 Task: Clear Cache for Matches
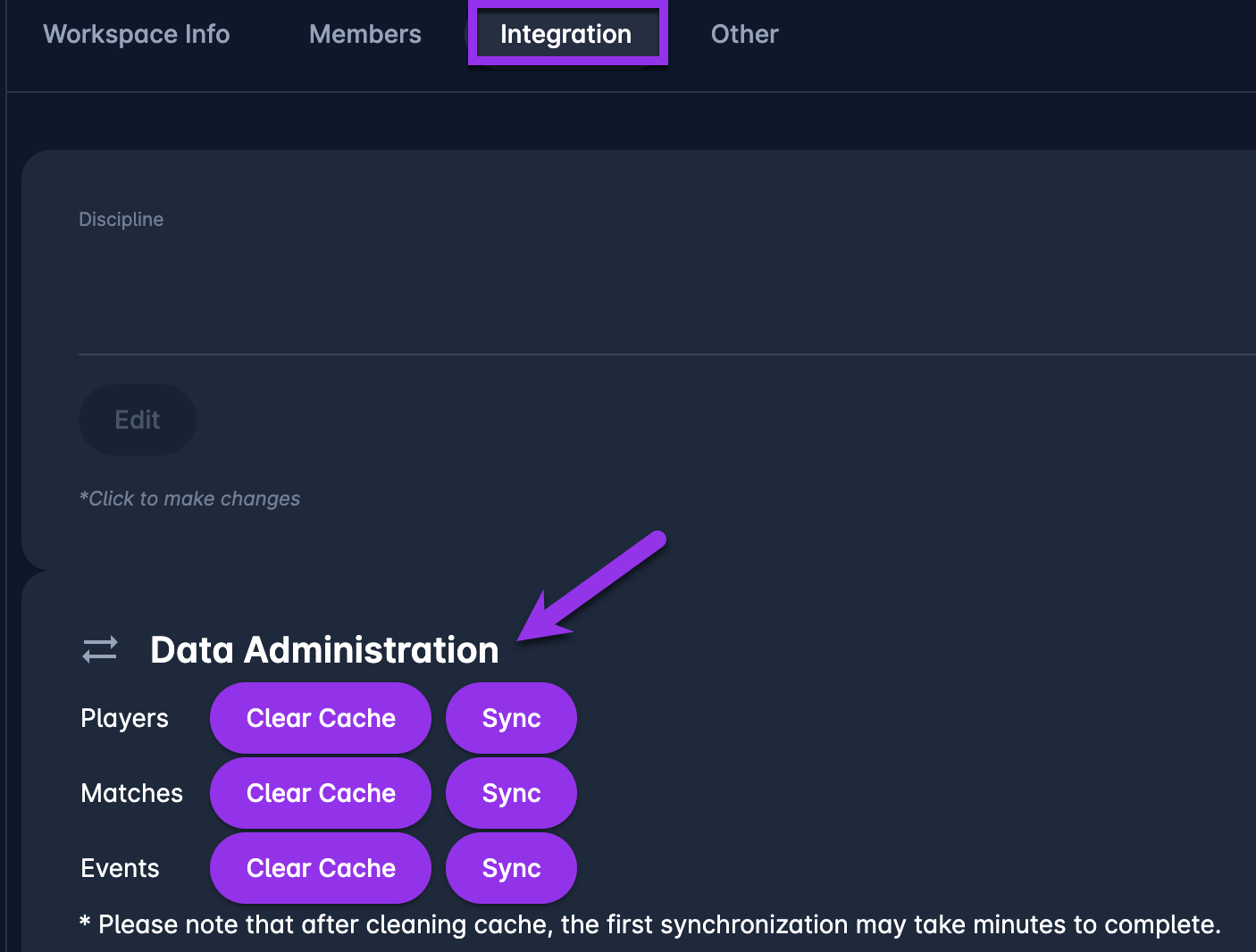321,793
